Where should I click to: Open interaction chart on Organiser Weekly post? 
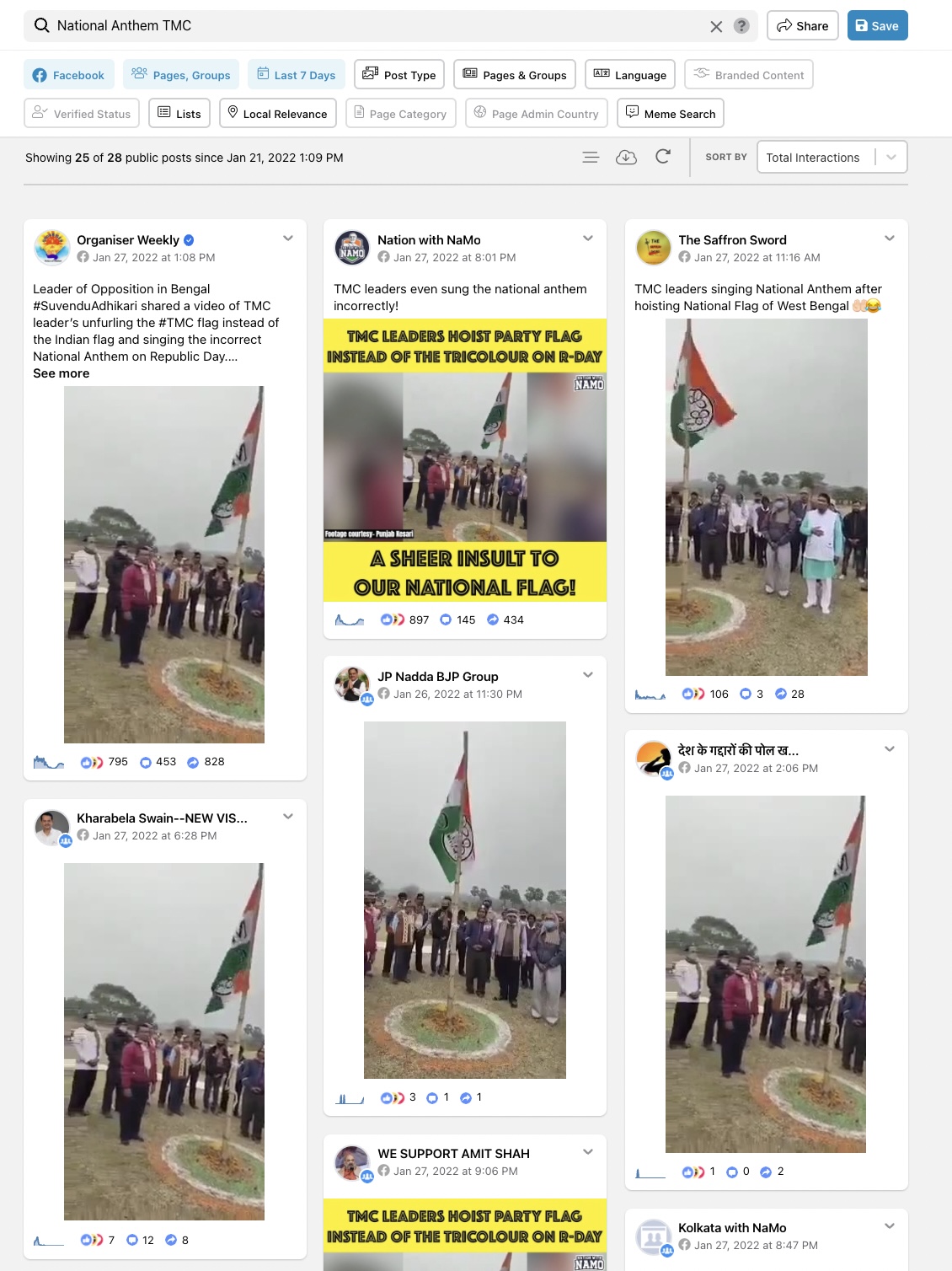pos(49,762)
